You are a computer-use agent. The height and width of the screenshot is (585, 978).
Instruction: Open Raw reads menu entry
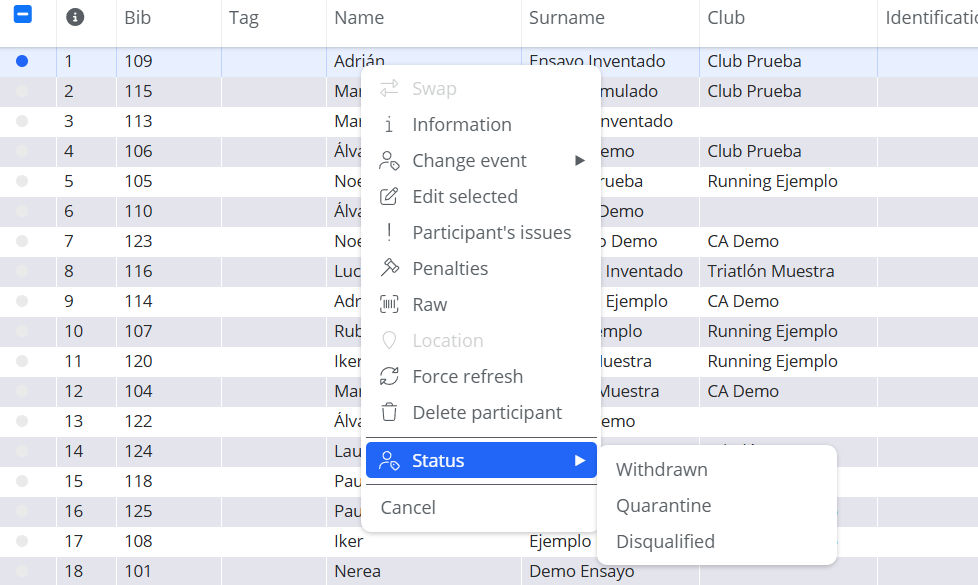coord(481,304)
